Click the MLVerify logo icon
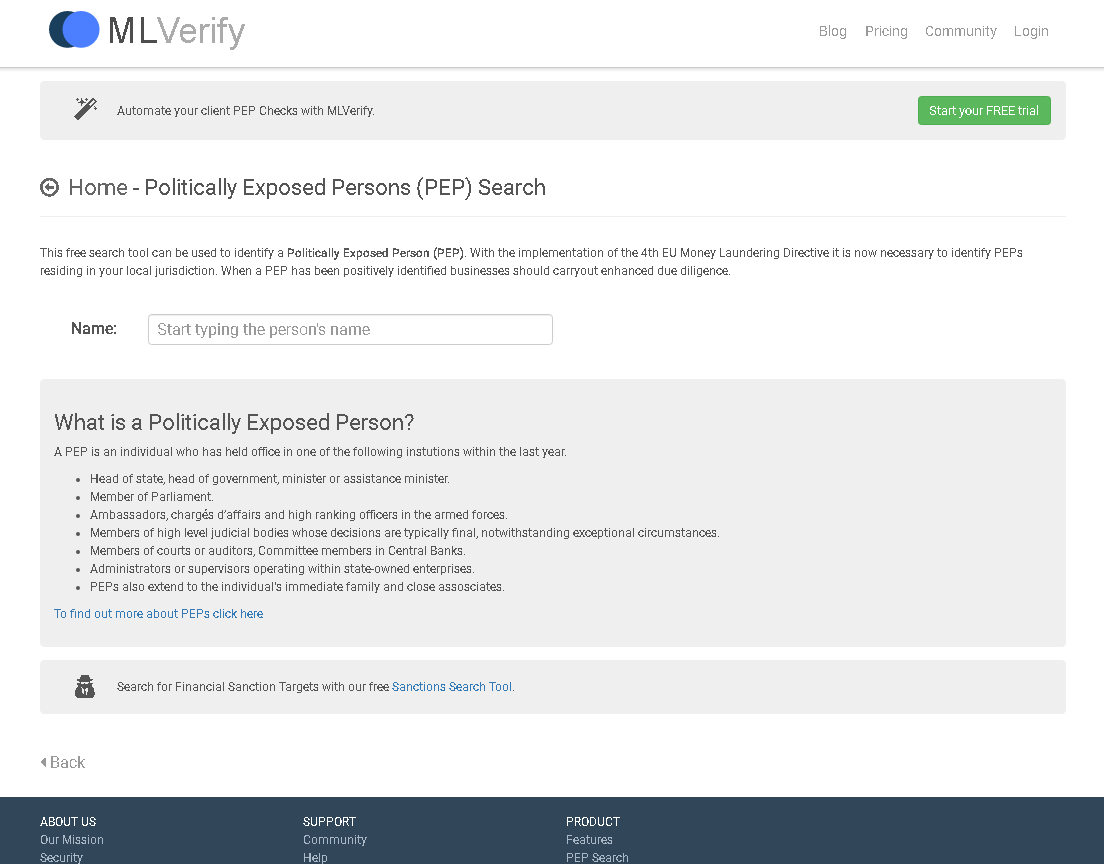The height and width of the screenshot is (864, 1104). tap(74, 30)
